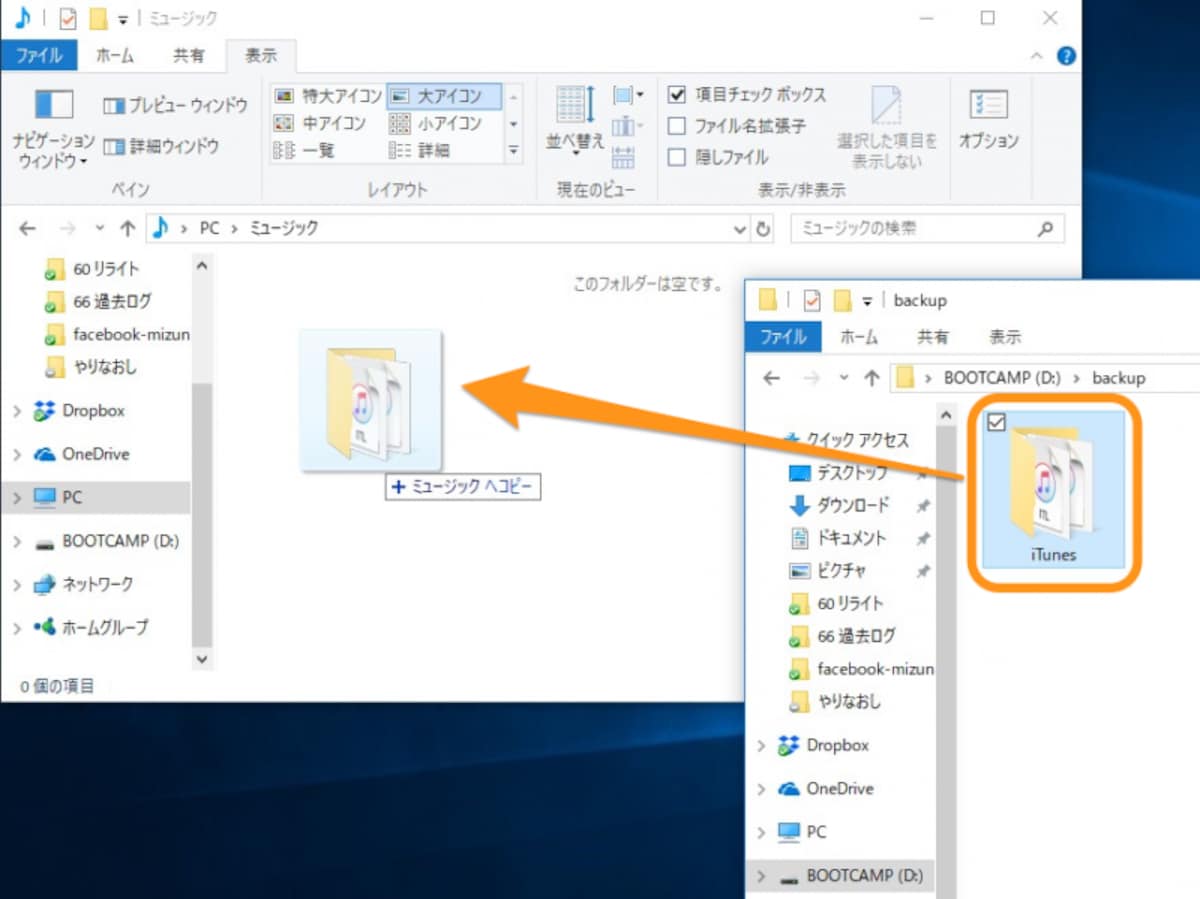Screen dimensions: 1200x899
Task: Go up one level in backup window
Action: 871,378
